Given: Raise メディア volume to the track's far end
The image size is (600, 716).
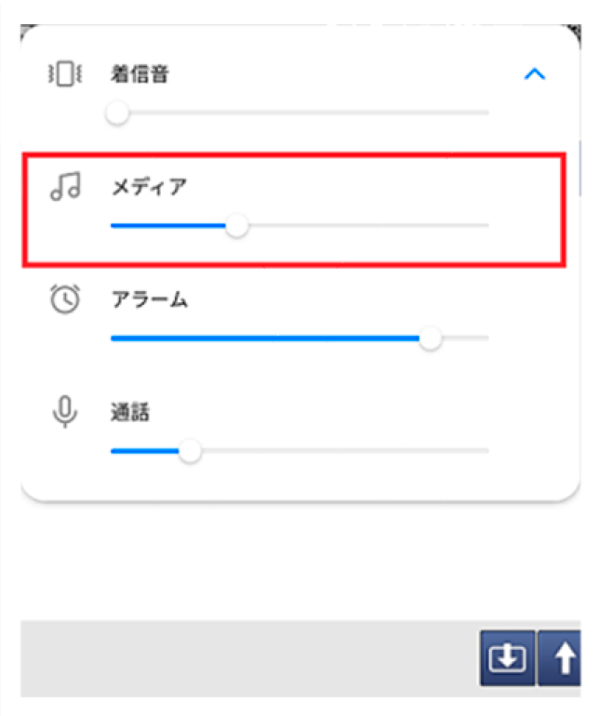Looking at the screenshot, I should (x=487, y=225).
